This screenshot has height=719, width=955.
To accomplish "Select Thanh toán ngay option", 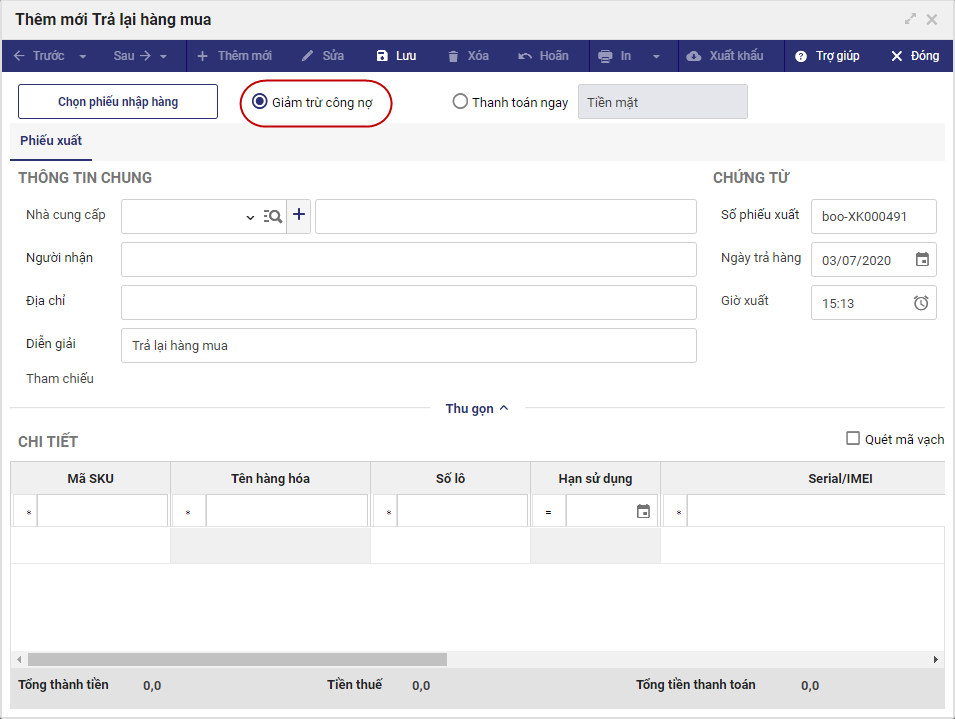I will (x=460, y=101).
